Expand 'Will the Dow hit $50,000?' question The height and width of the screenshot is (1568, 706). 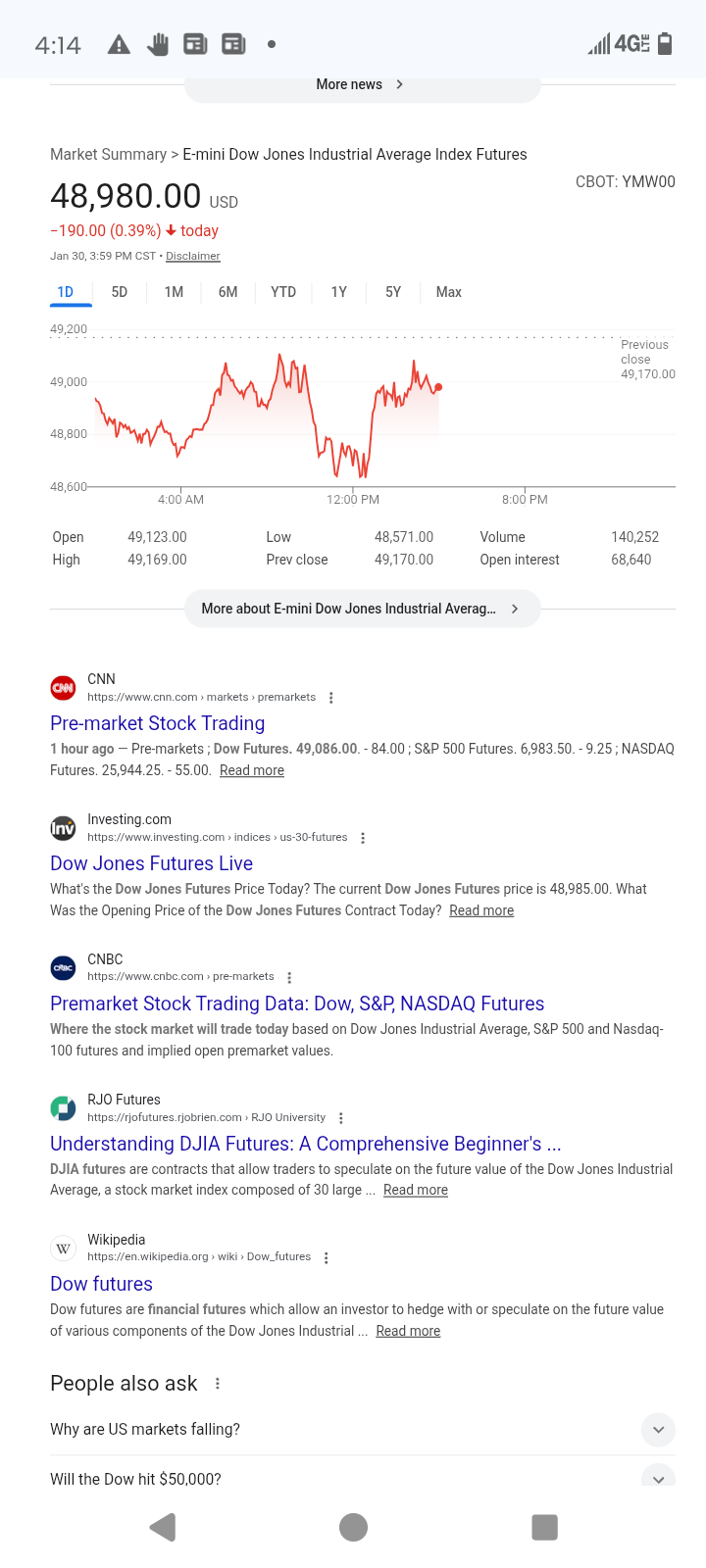pyautogui.click(x=658, y=1478)
